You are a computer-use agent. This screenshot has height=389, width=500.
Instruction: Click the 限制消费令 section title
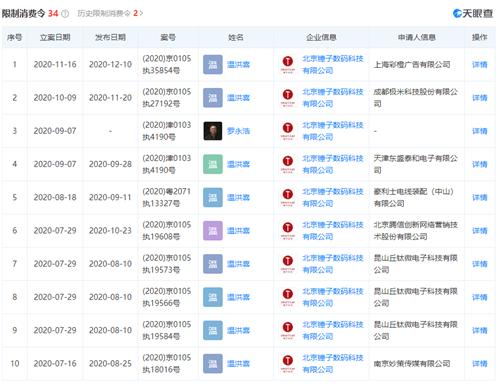(x=23, y=13)
